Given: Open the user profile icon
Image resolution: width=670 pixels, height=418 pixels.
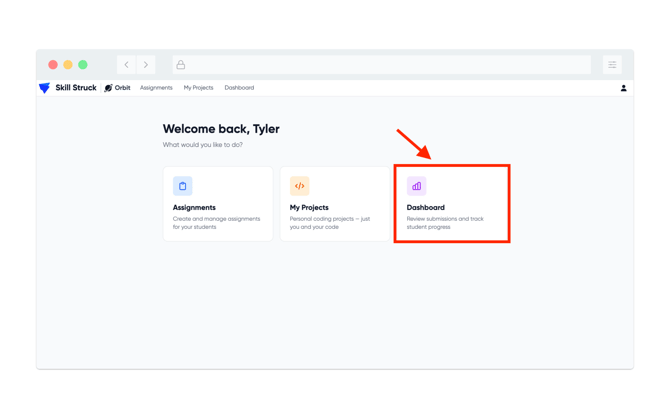Looking at the screenshot, I should [x=623, y=88].
